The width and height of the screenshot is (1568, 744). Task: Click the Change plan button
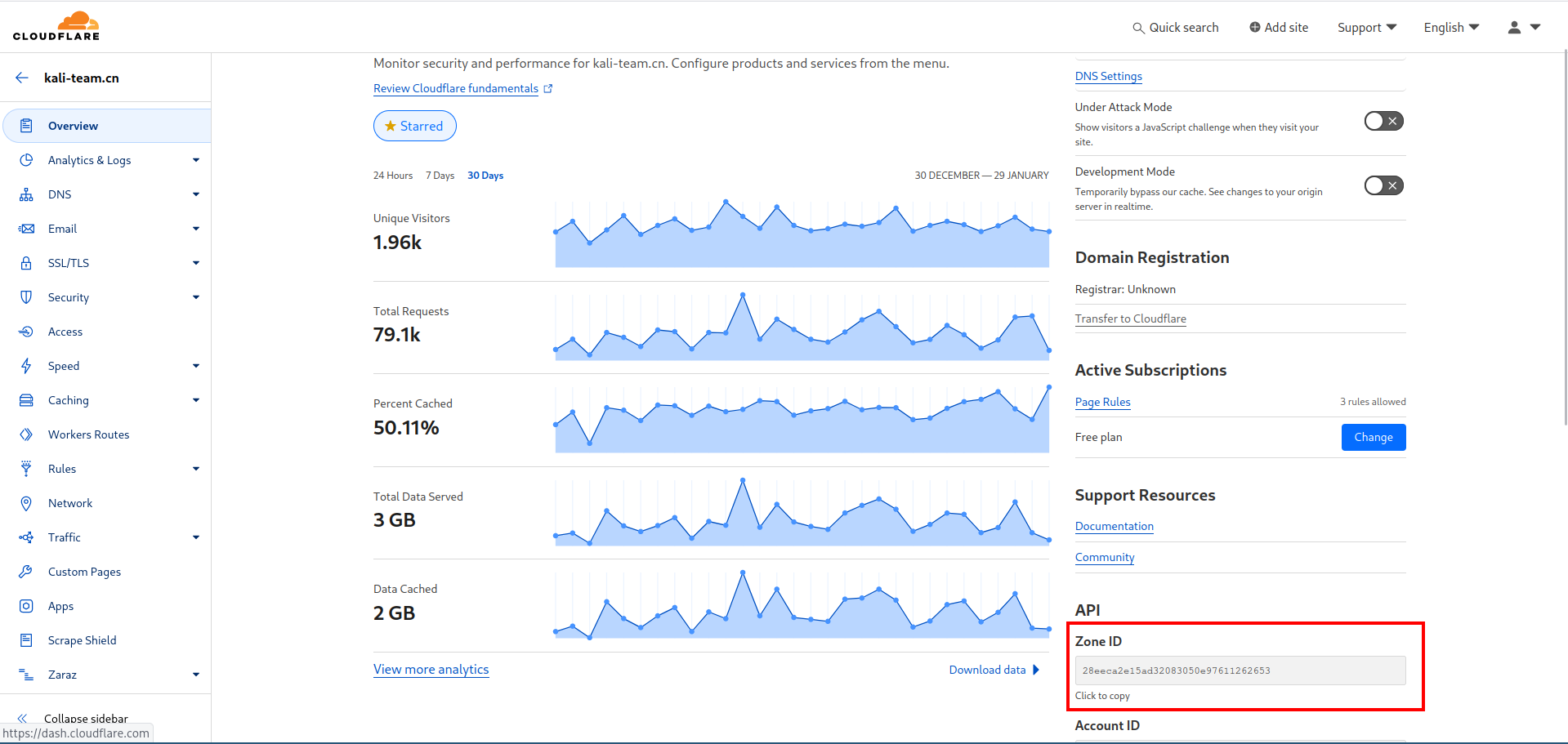point(1374,437)
